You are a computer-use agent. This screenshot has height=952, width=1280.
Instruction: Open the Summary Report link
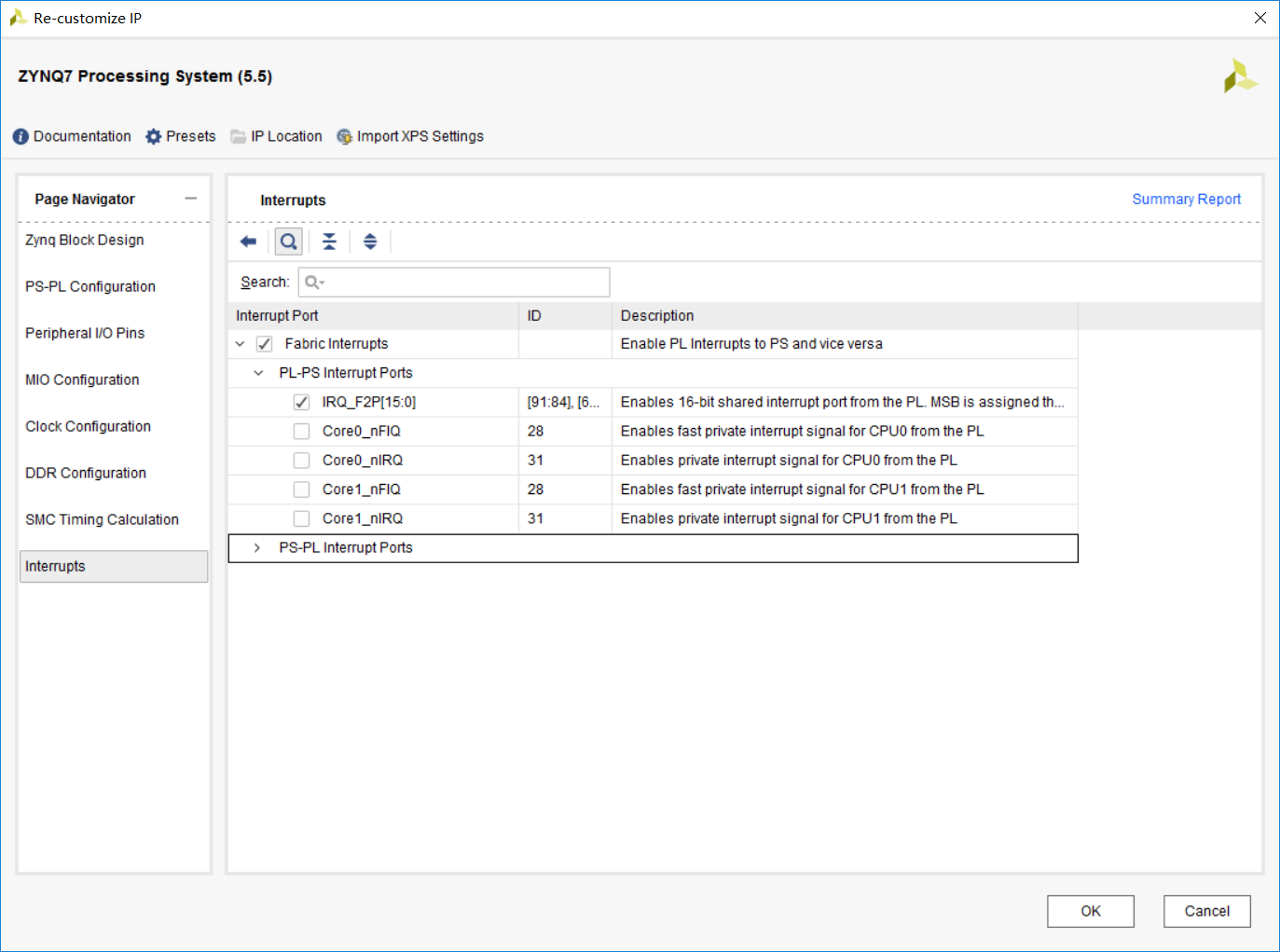tap(1186, 200)
